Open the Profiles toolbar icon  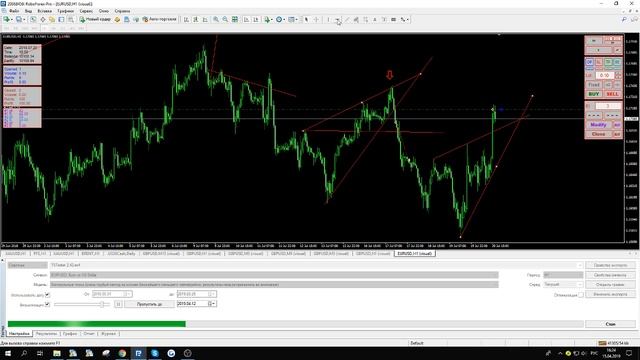pyautogui.click(x=19, y=19)
